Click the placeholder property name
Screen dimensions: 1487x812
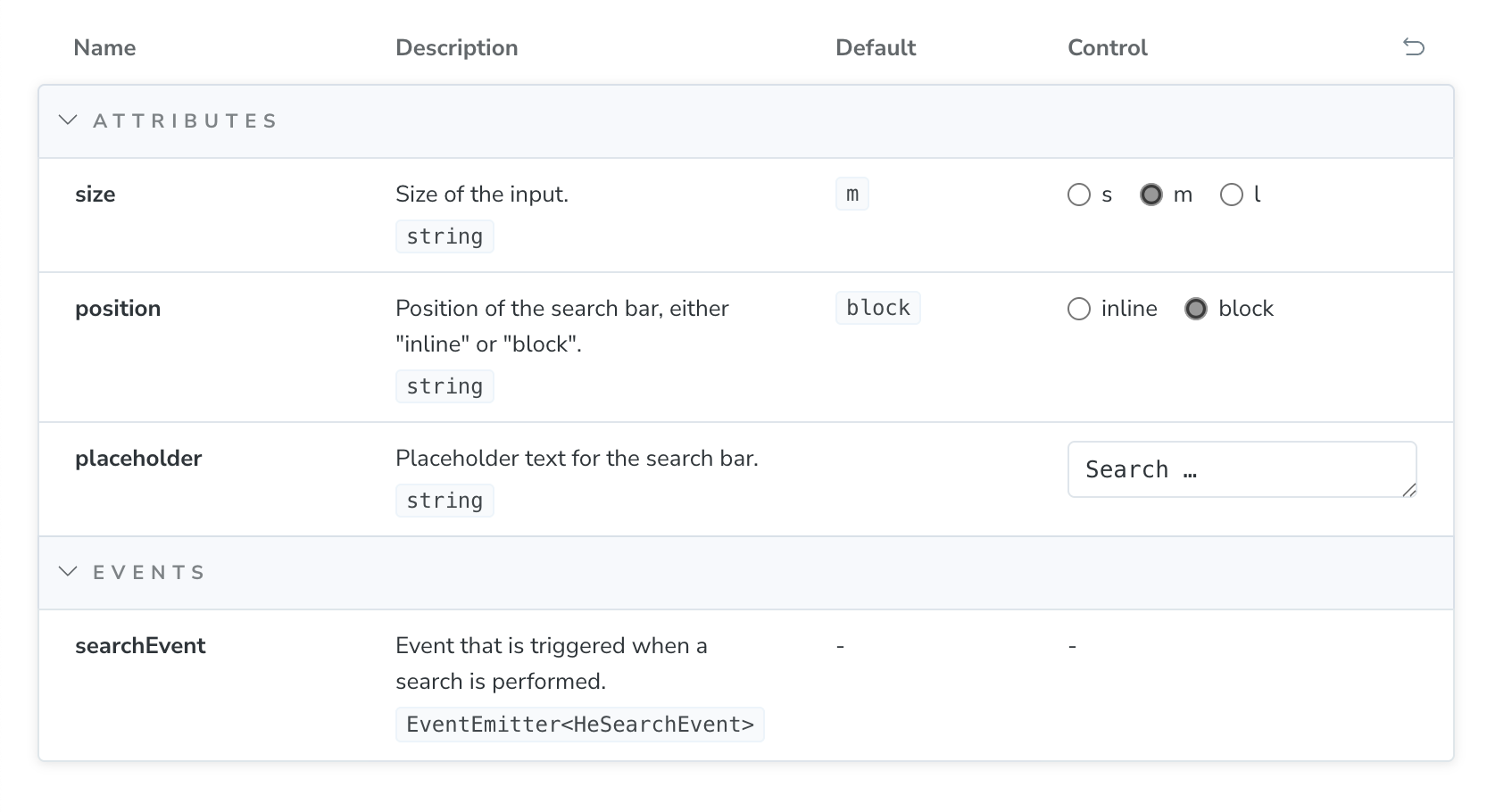(138, 459)
